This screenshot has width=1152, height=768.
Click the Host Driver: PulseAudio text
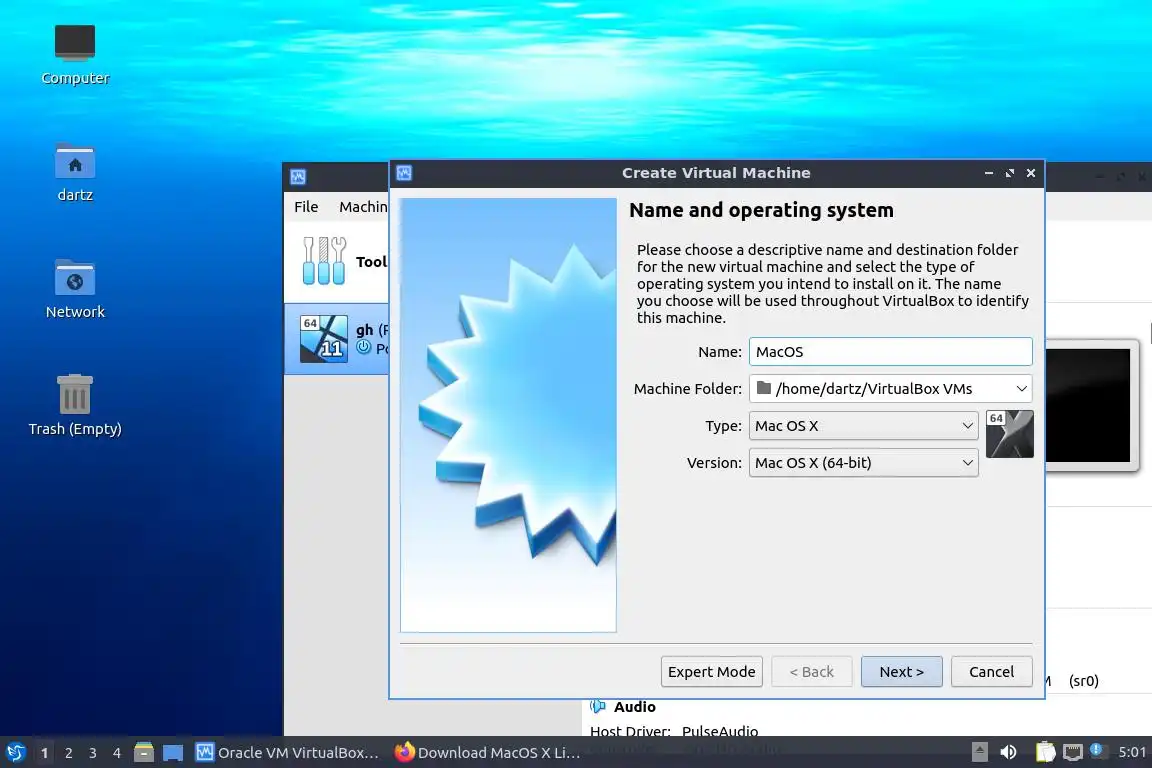click(x=674, y=731)
